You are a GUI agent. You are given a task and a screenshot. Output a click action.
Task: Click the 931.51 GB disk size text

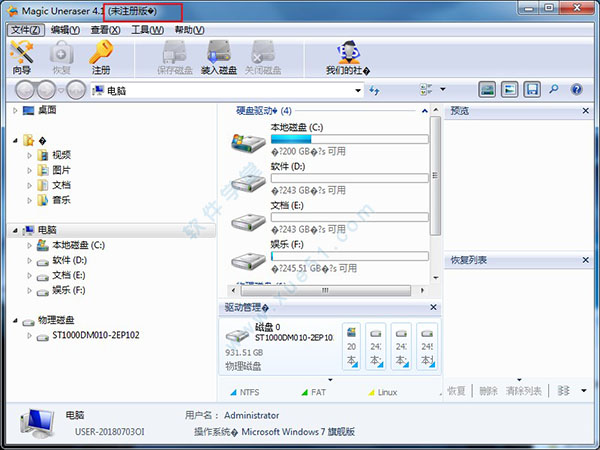point(244,352)
